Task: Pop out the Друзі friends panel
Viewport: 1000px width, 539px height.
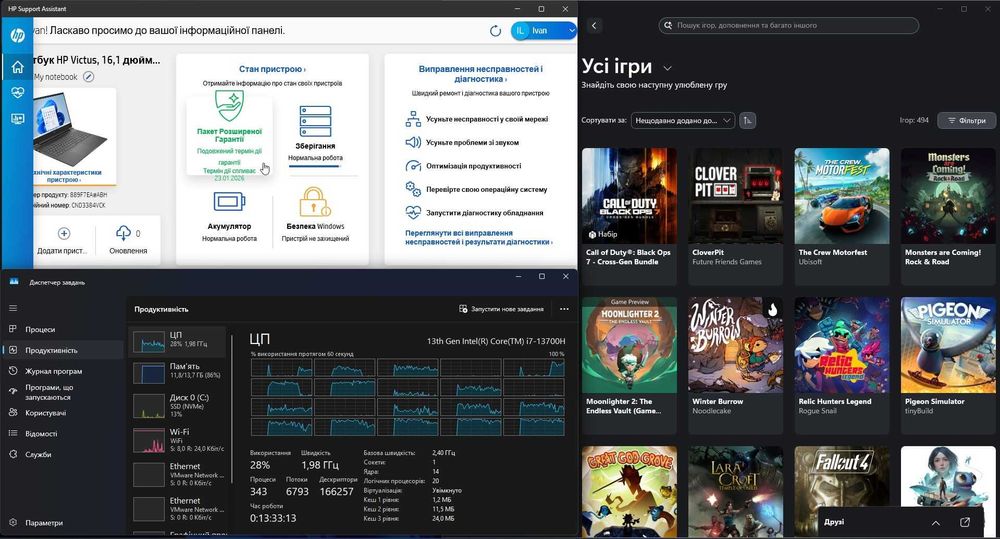Action: point(965,522)
